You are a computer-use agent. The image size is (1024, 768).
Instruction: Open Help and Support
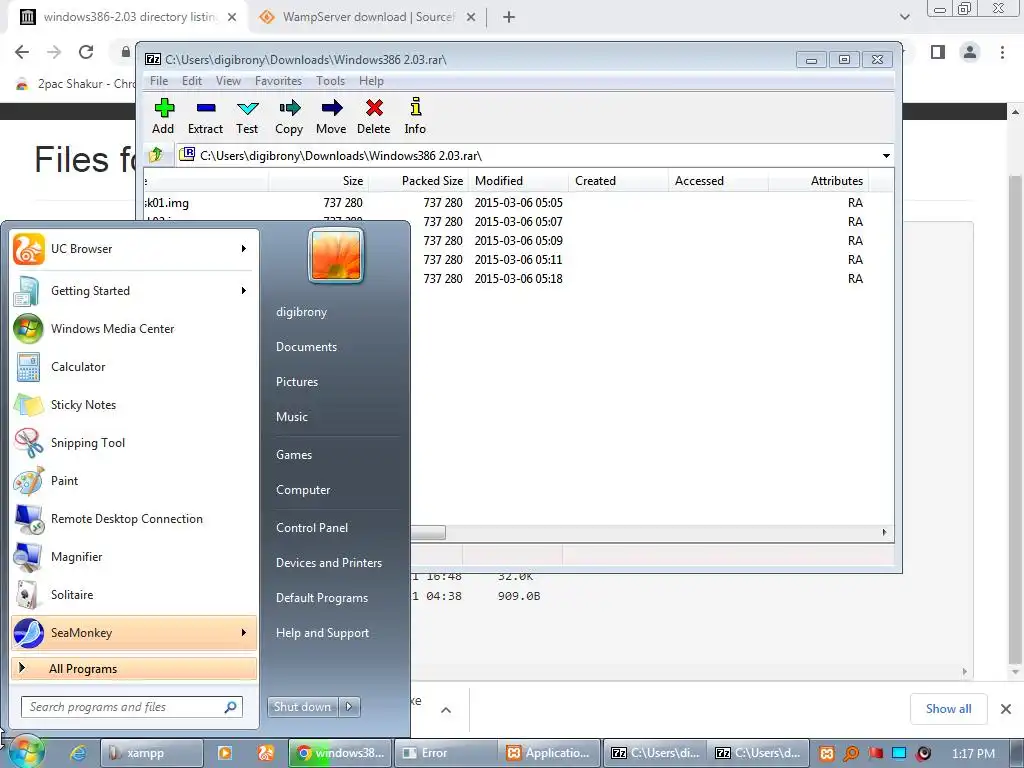point(322,633)
